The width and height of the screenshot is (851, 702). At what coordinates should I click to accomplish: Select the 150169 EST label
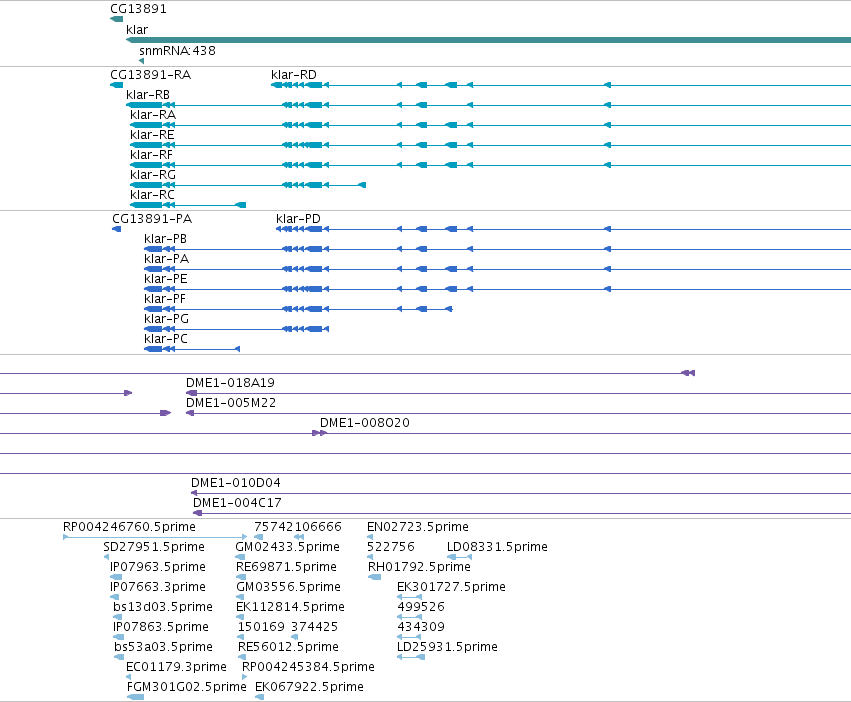(261, 627)
